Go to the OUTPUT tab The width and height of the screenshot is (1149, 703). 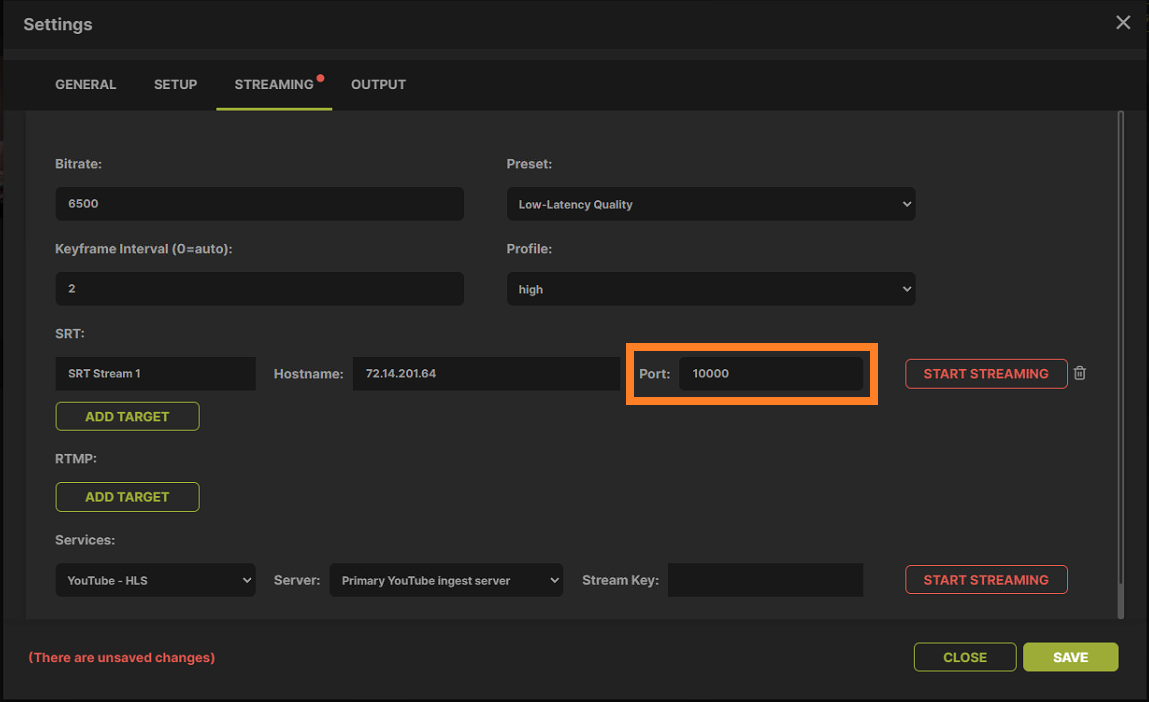378,84
